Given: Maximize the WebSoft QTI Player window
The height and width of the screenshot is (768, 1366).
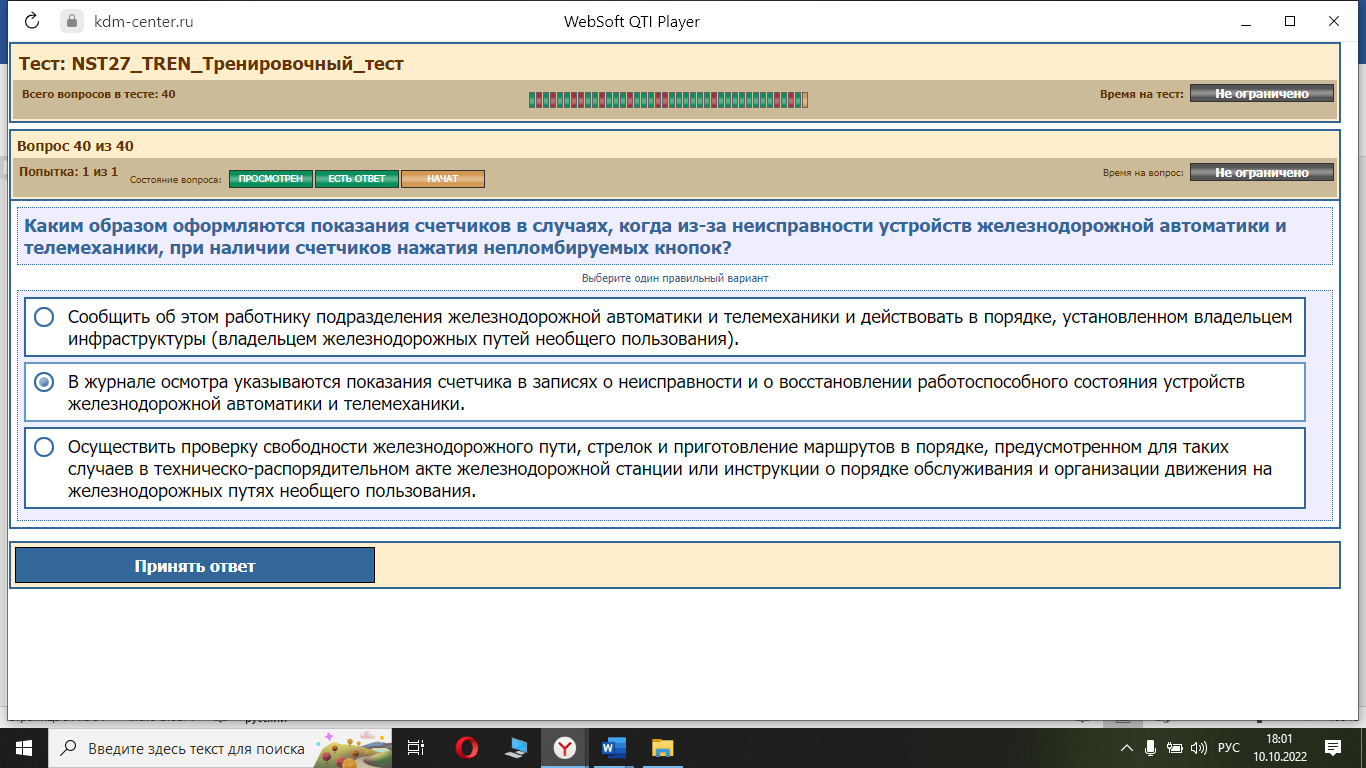Looking at the screenshot, I should 1290,21.
